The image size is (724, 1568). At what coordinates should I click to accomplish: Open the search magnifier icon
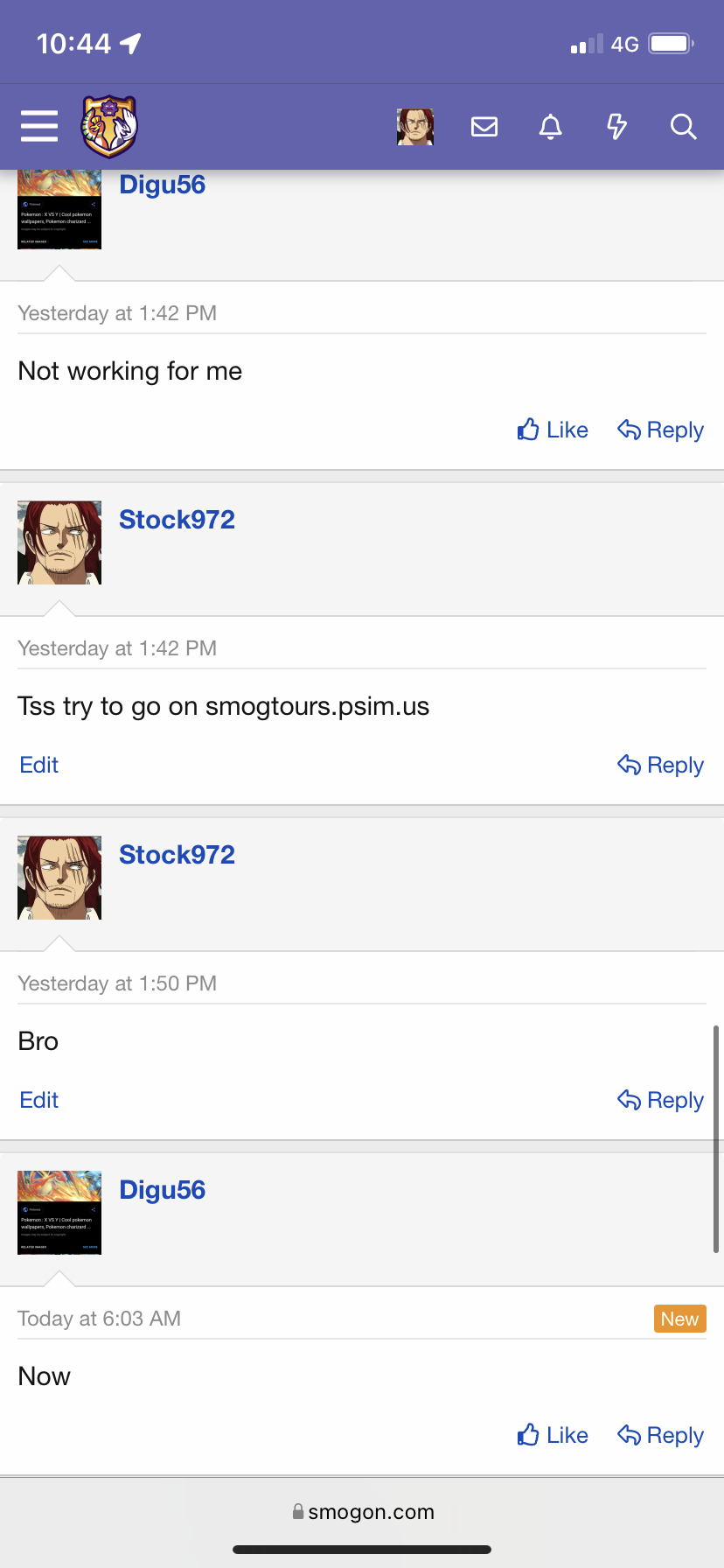(x=684, y=127)
